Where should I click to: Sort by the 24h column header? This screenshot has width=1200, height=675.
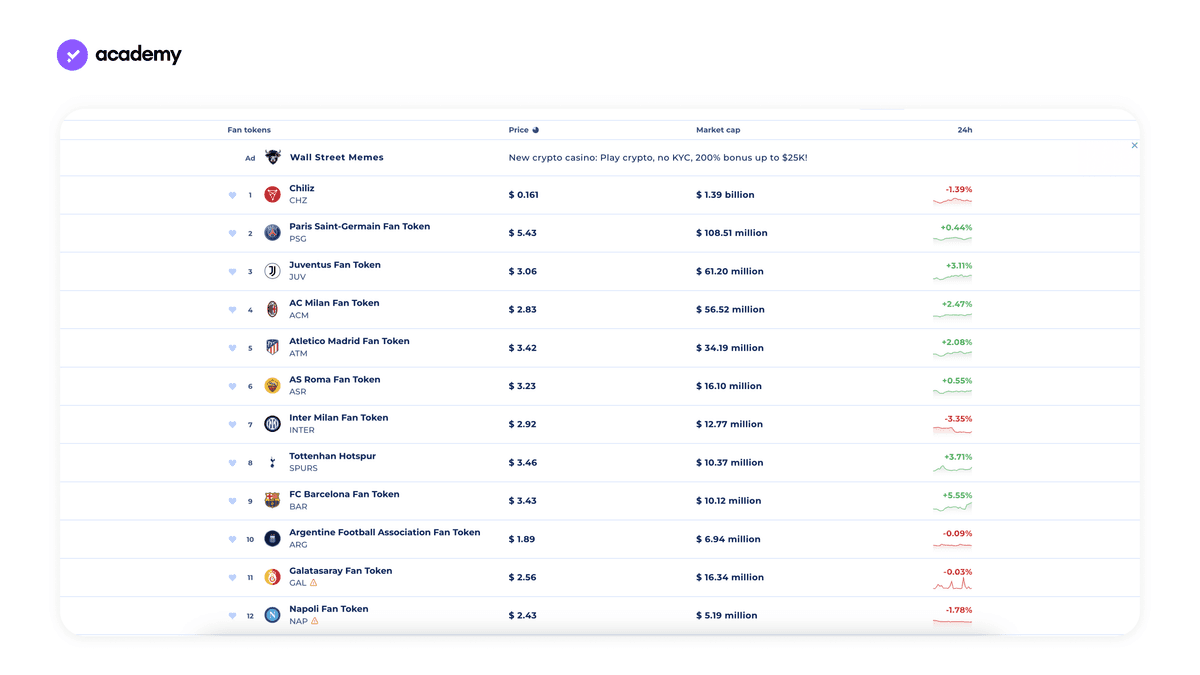(x=964, y=130)
